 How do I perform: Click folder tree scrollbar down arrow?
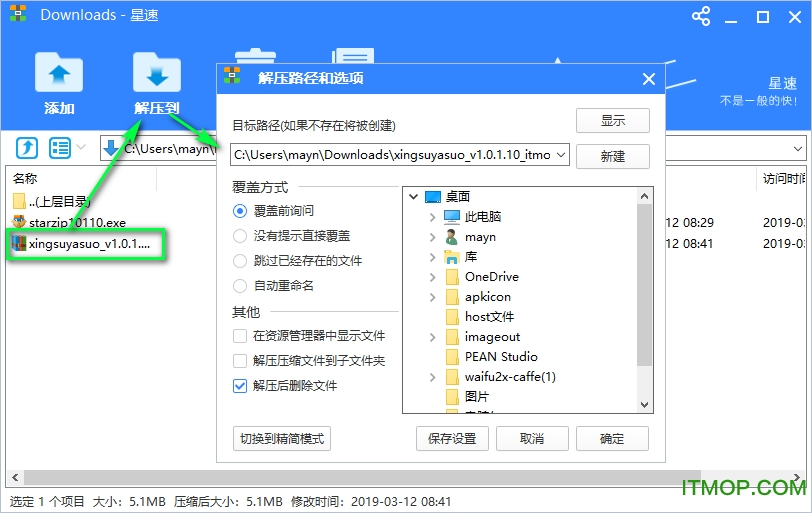(644, 405)
